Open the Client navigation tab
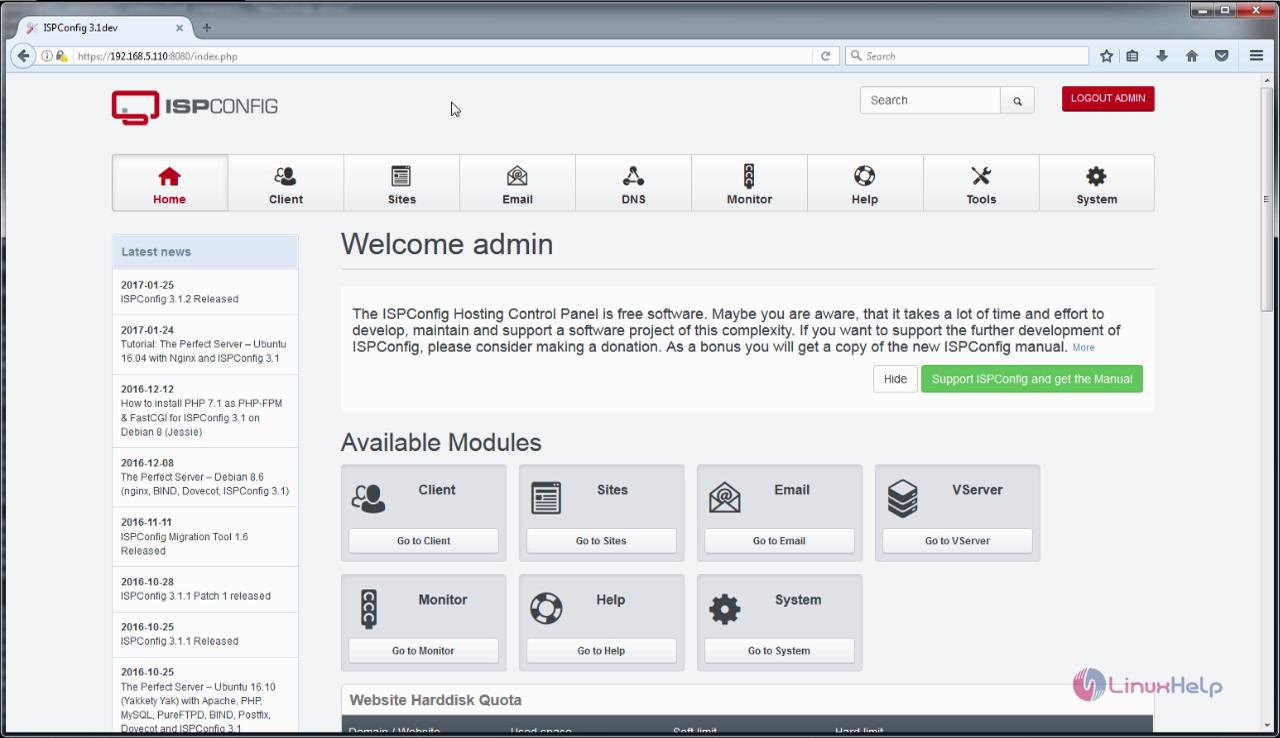Viewport: 1280px width, 738px height. click(286, 183)
